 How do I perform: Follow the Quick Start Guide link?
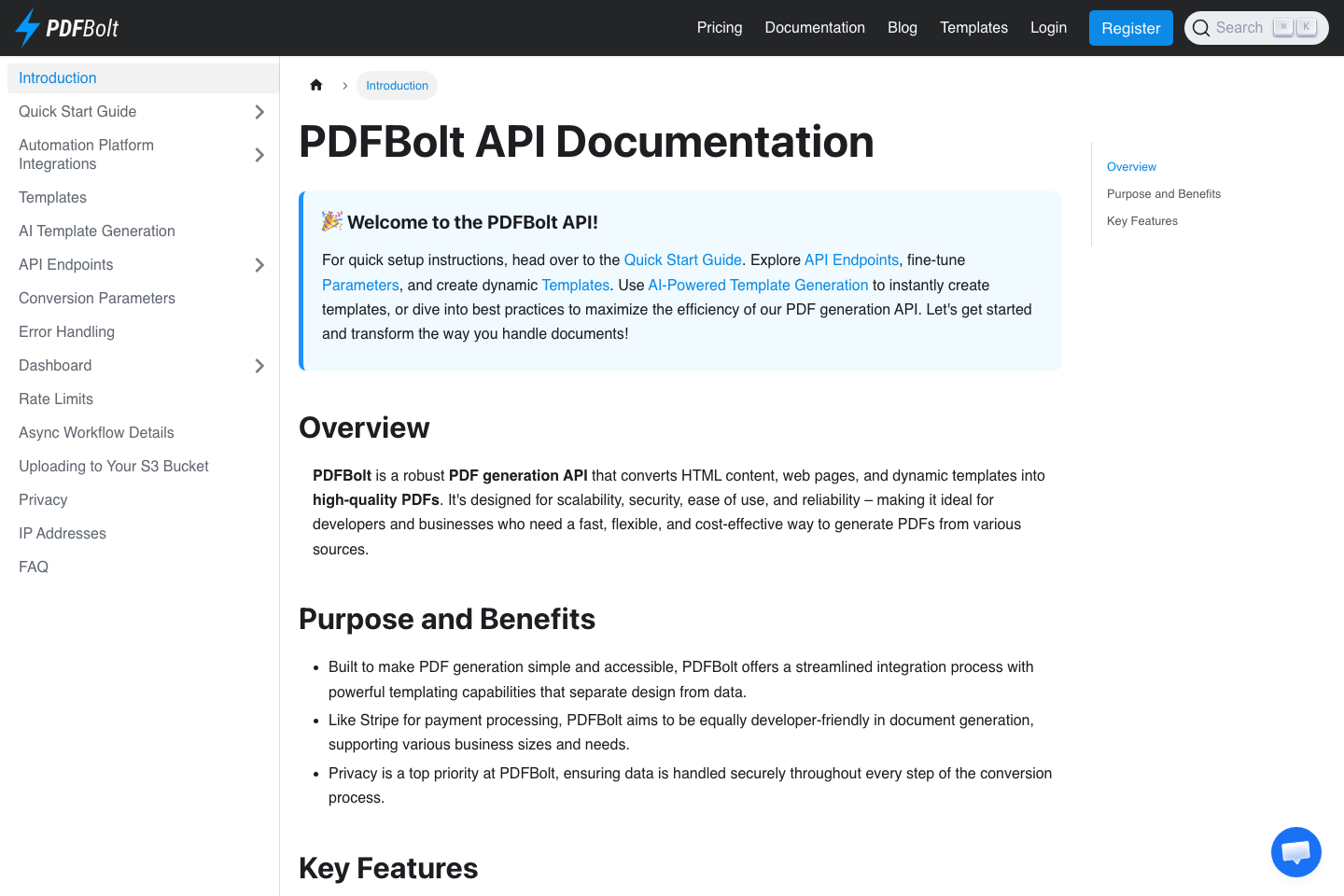[682, 259]
